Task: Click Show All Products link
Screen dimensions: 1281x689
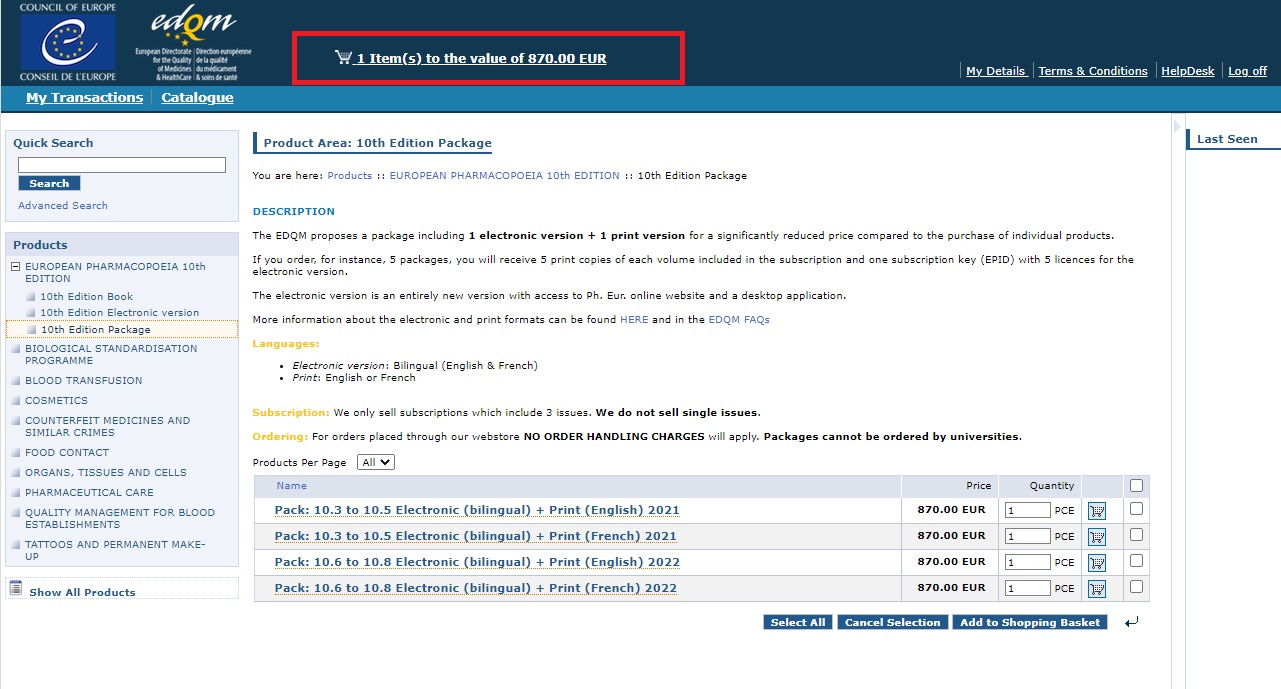Action: click(82, 592)
